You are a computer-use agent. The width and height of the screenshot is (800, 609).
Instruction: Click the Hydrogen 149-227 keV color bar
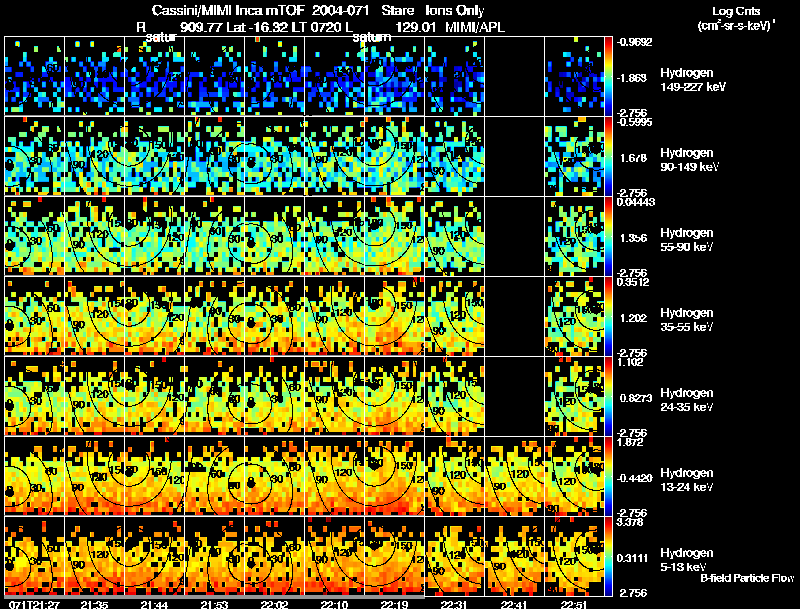pyautogui.click(x=608, y=76)
